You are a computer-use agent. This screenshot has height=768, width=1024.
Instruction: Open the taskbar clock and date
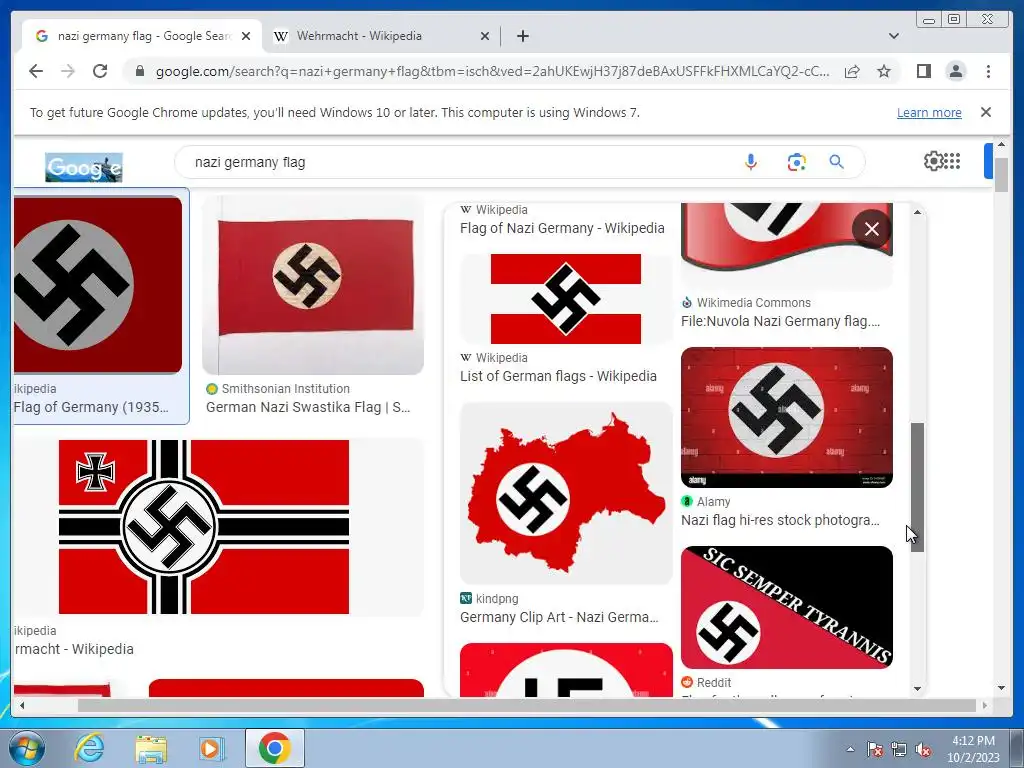[973, 749]
